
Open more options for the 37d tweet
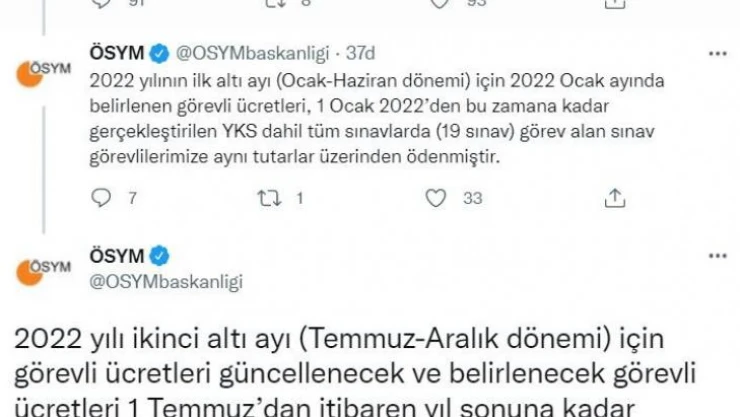tap(718, 54)
